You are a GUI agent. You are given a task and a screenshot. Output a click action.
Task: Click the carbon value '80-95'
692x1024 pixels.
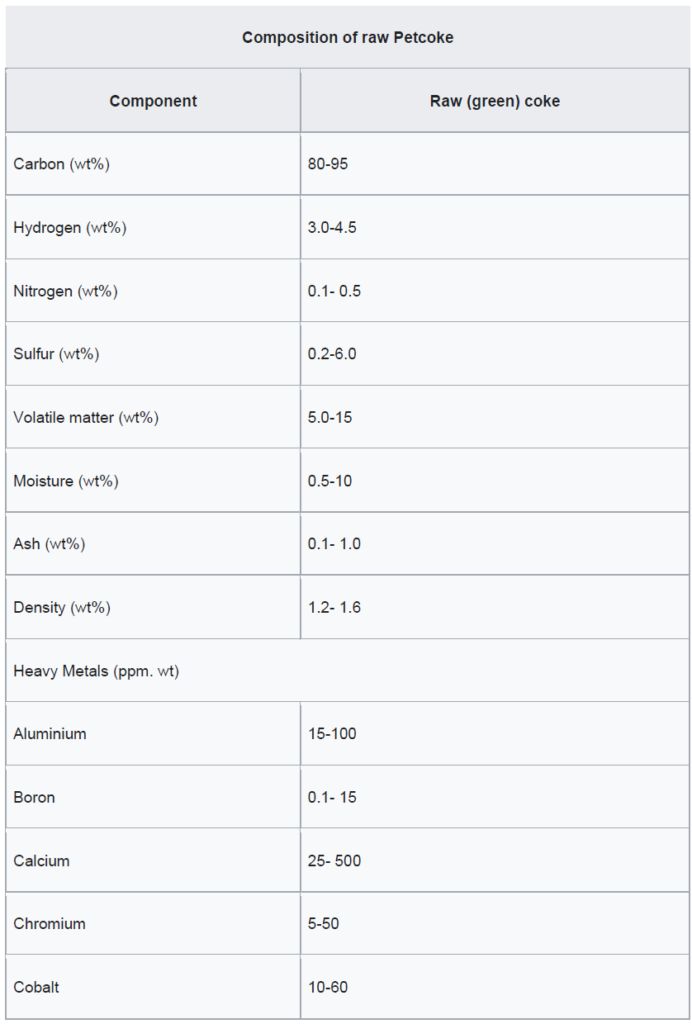[x=328, y=164]
